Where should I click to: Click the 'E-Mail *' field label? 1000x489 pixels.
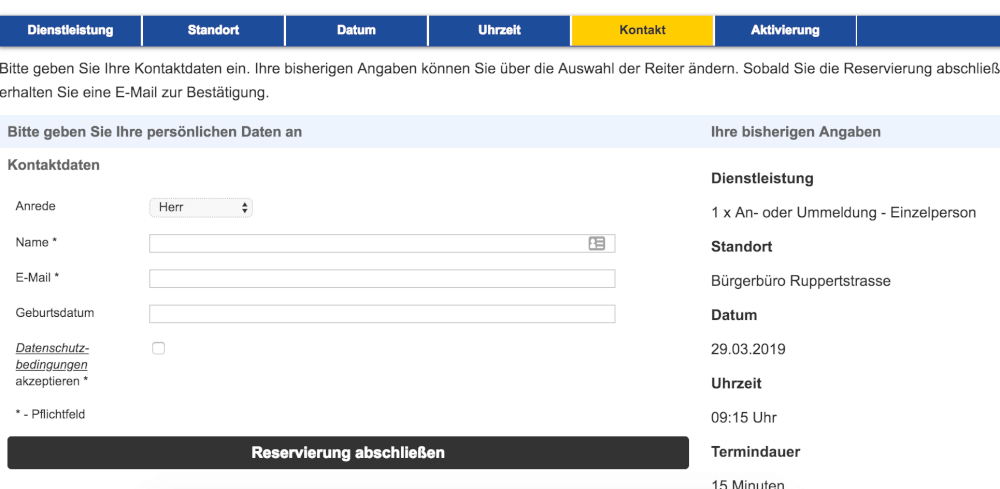38,277
